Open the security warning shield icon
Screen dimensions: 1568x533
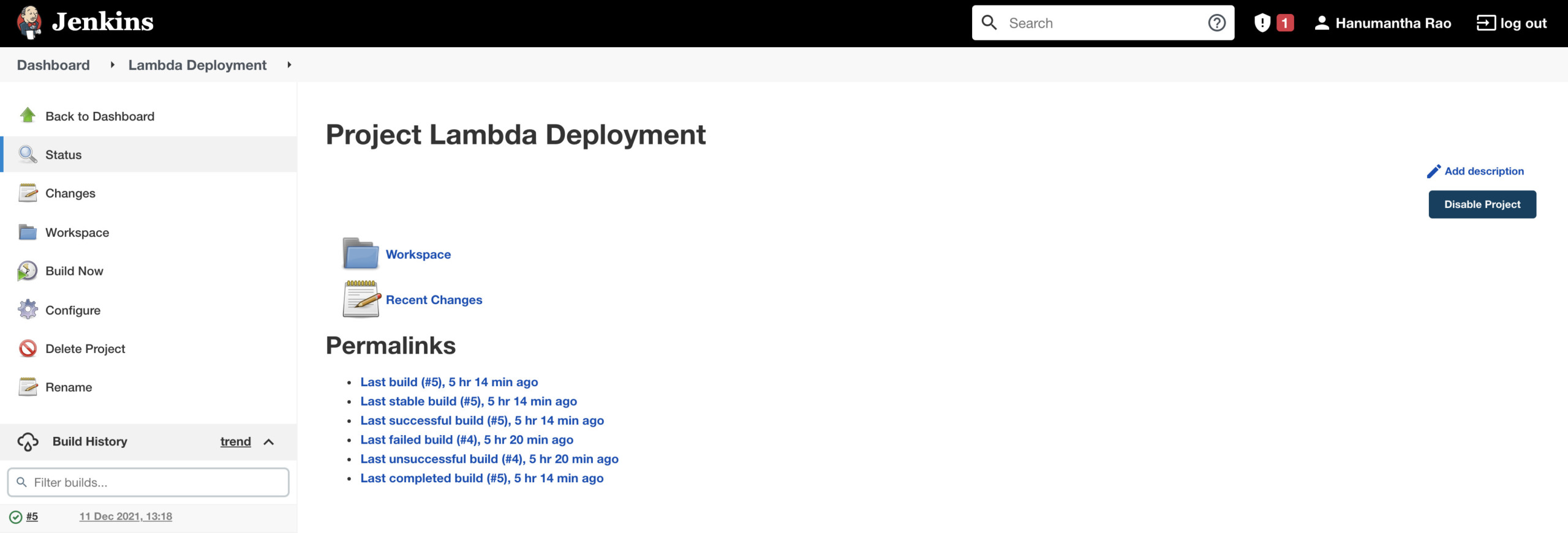pyautogui.click(x=1262, y=23)
